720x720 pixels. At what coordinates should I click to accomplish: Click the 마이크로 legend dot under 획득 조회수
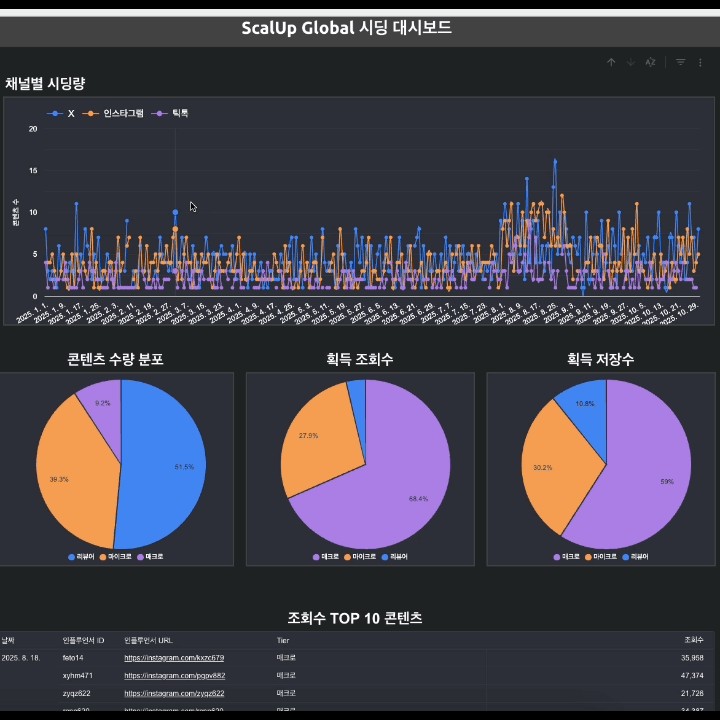(348, 557)
